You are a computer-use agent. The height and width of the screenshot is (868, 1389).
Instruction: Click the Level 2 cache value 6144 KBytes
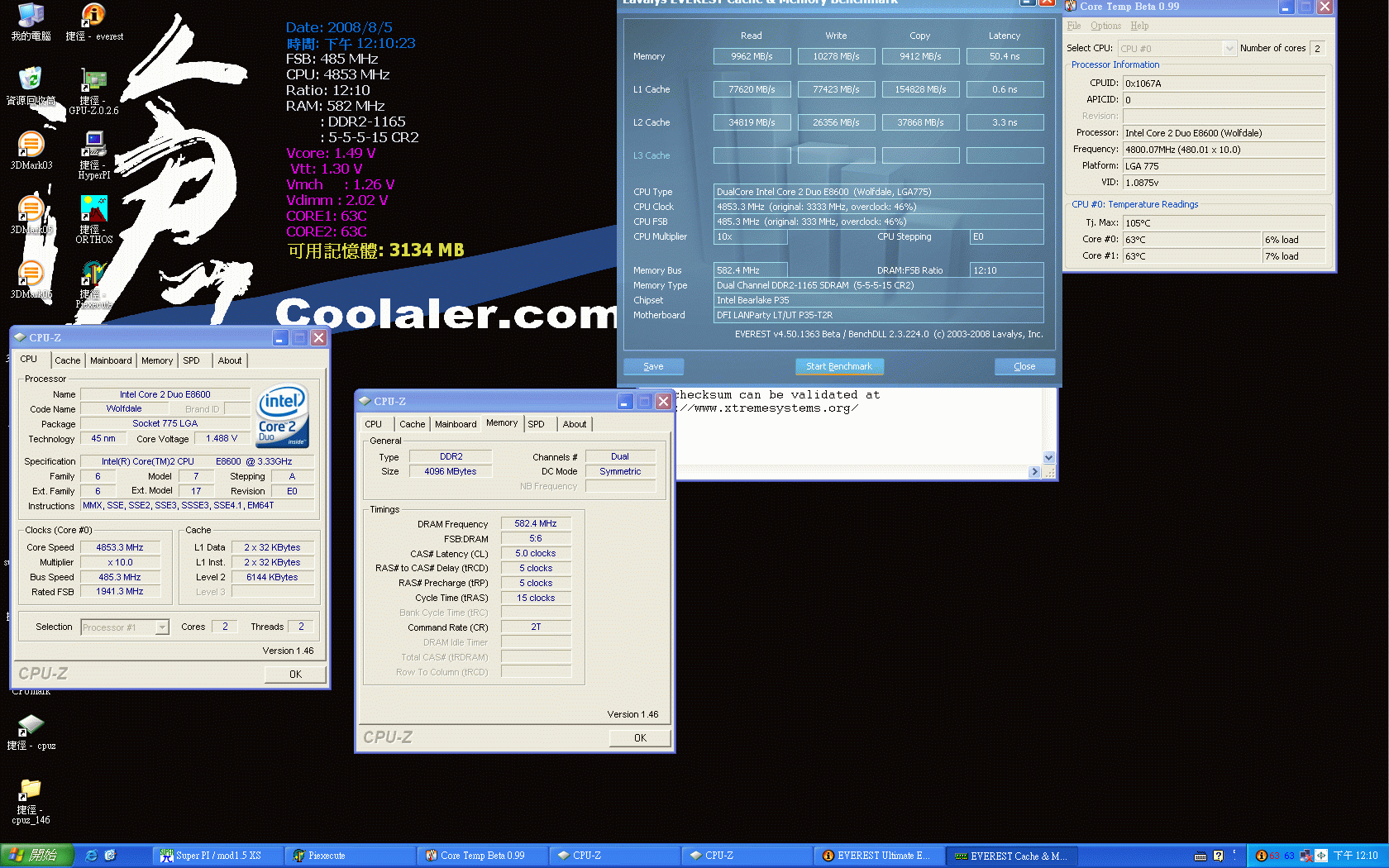[x=272, y=577]
